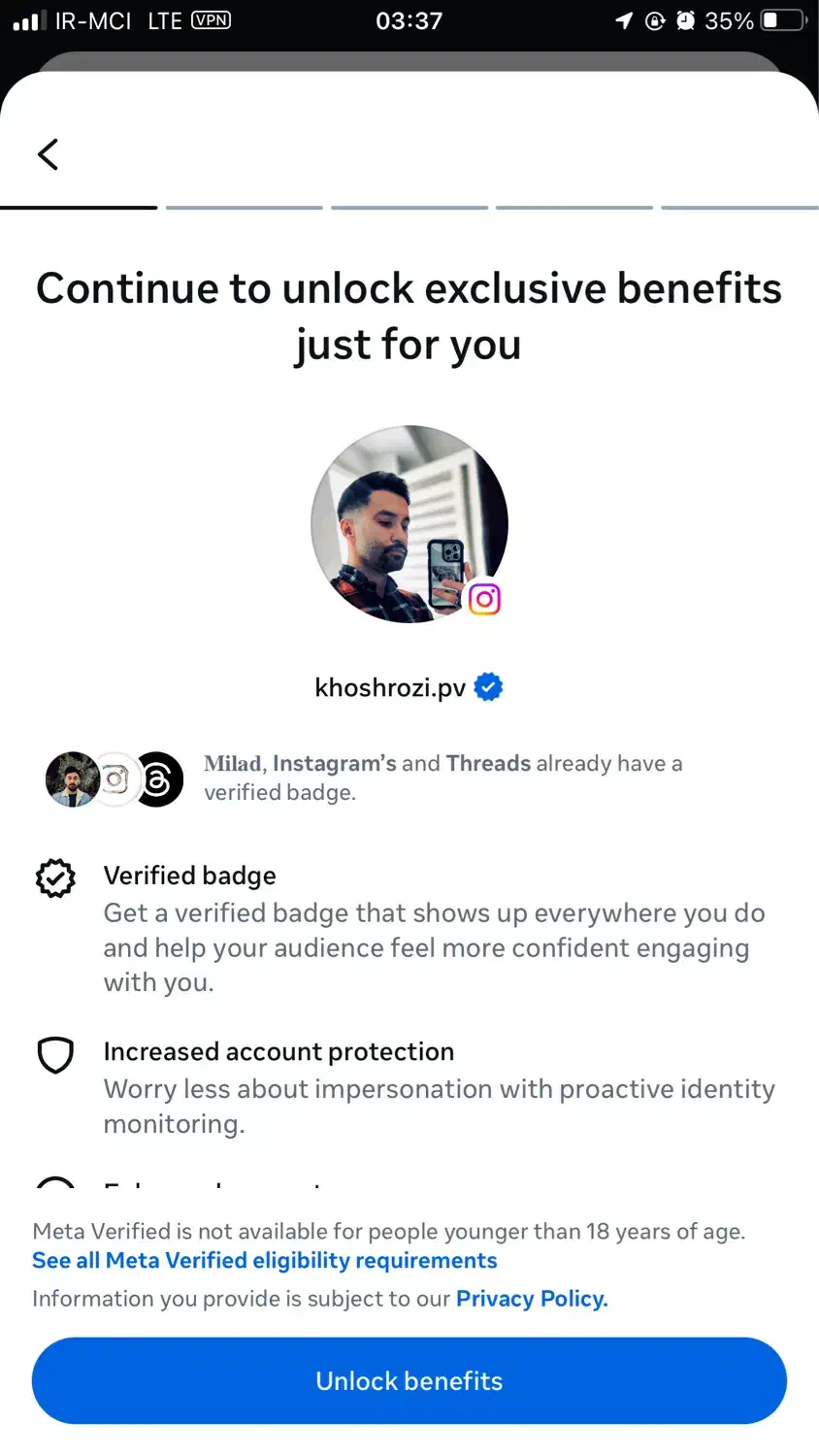The height and width of the screenshot is (1456, 819).
Task: Tap the Verified badge checkmark icon
Action: 55,877
